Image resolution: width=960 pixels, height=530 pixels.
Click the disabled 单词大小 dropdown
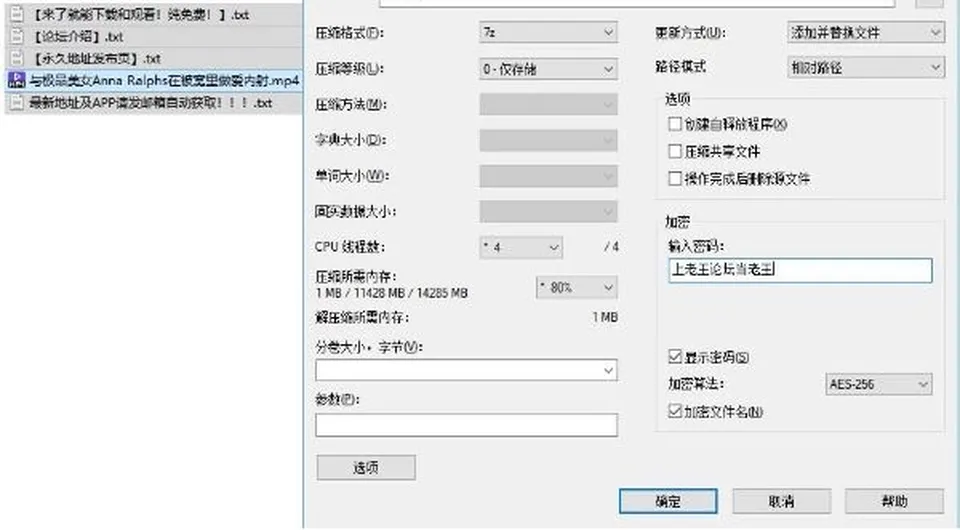tap(548, 176)
